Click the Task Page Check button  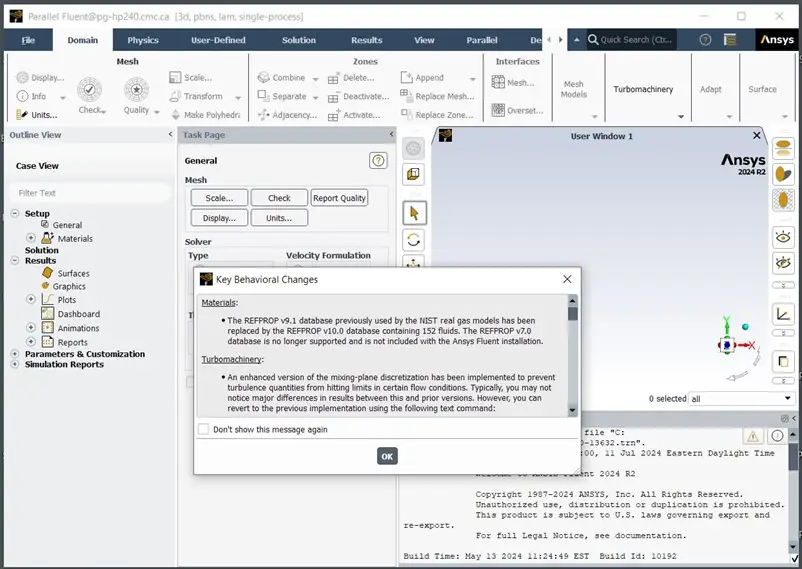(x=279, y=198)
